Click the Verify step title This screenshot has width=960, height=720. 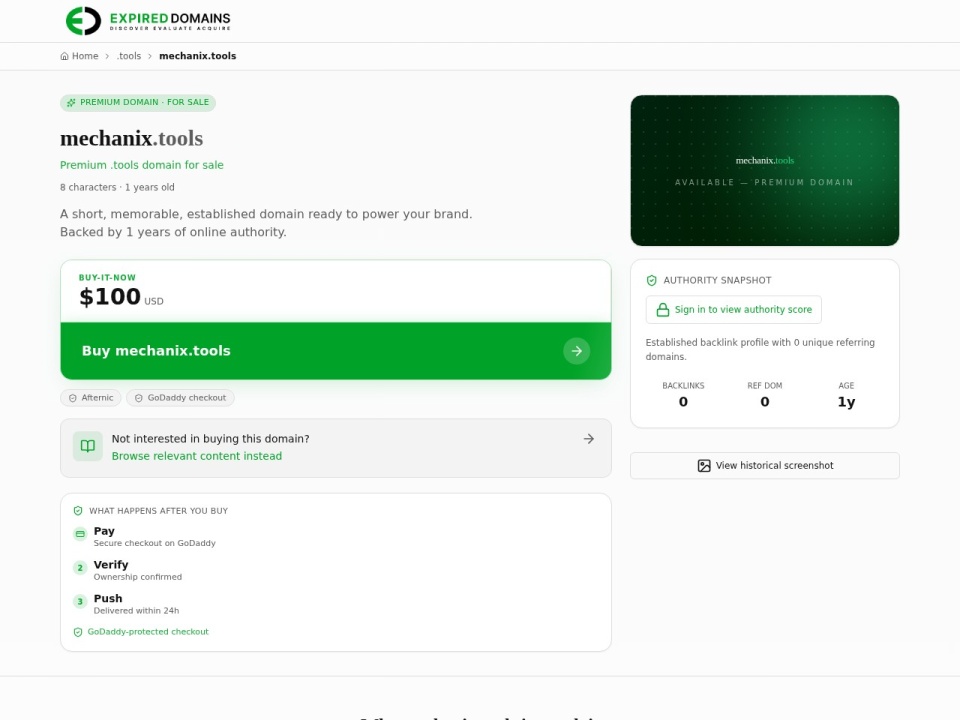pos(111,564)
